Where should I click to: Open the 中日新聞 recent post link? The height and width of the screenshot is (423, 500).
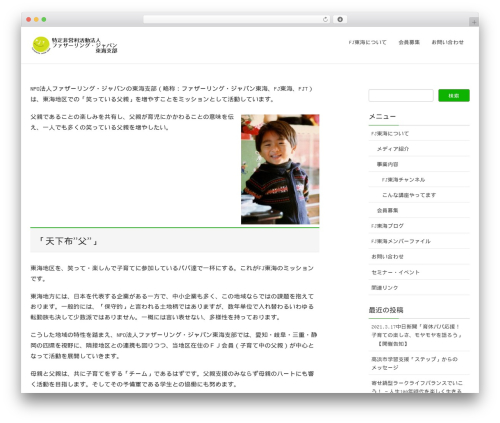click(417, 335)
